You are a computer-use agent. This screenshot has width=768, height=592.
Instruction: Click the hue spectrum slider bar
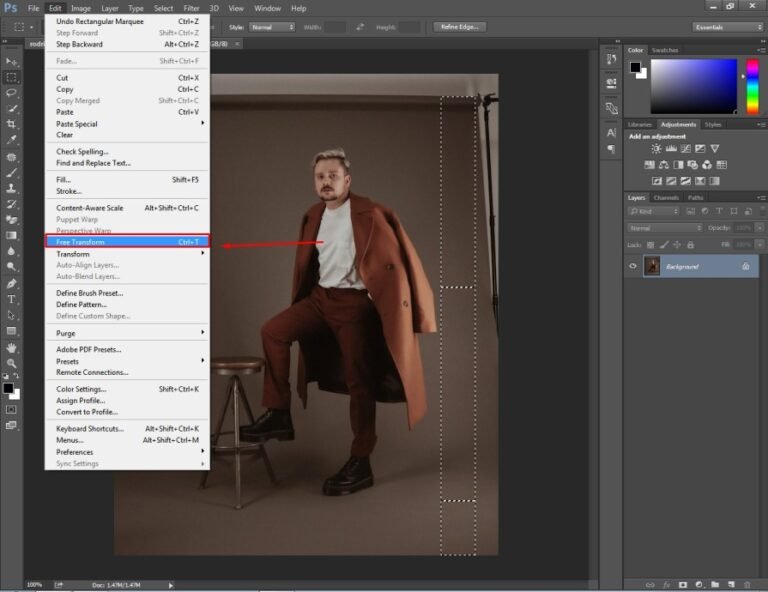(x=752, y=87)
